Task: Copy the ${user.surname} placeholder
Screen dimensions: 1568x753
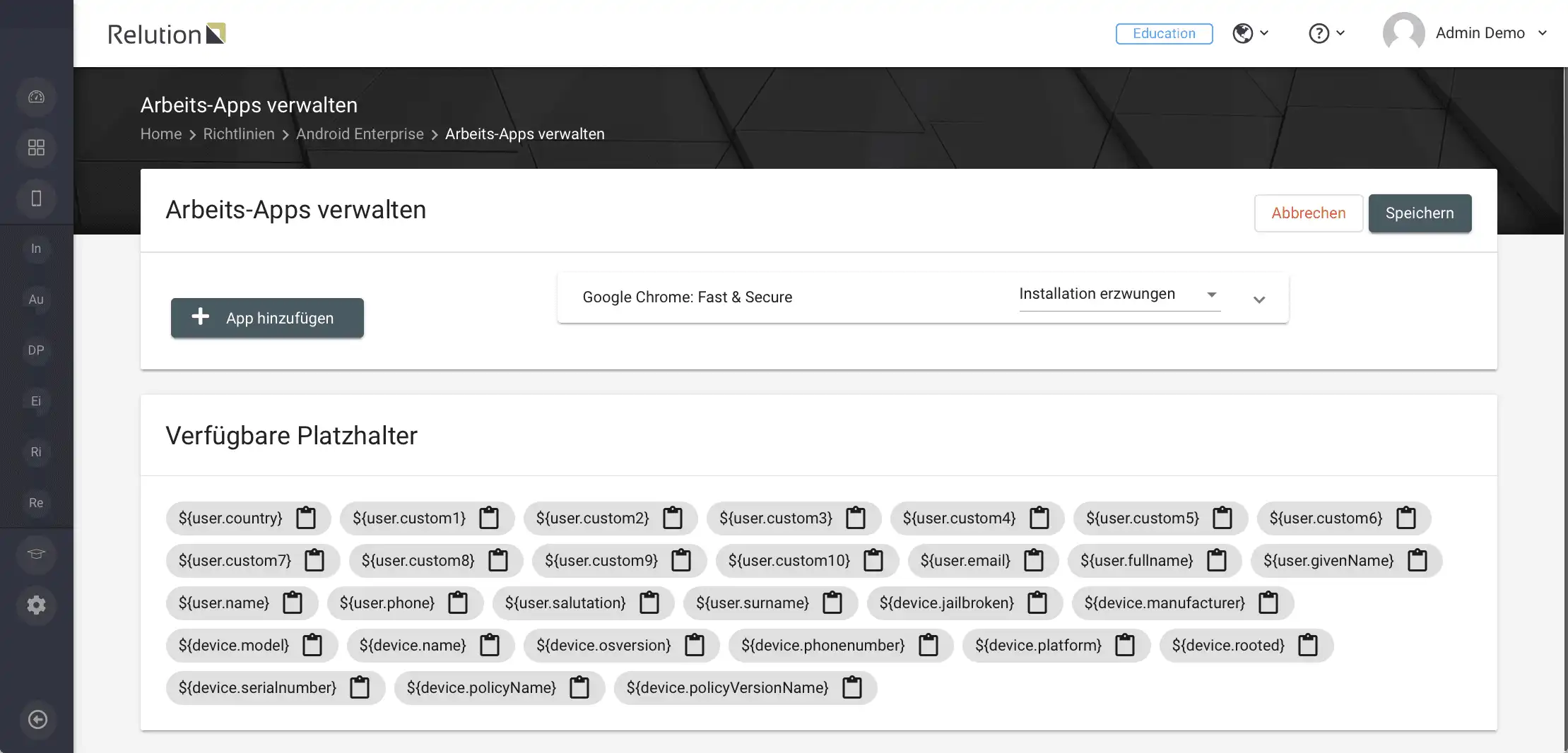Action: coord(832,603)
